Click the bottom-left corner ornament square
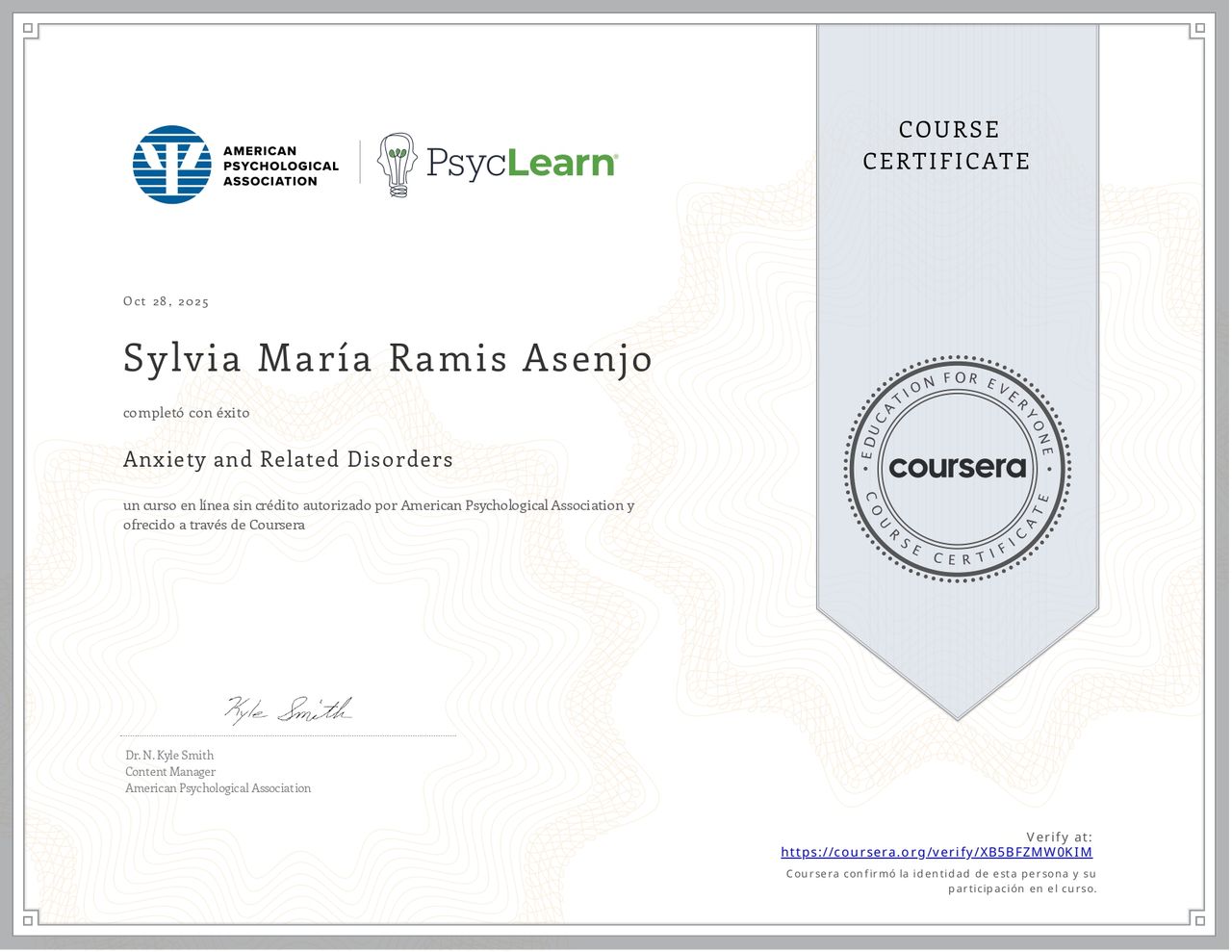The image size is (1232, 952). 30,920
